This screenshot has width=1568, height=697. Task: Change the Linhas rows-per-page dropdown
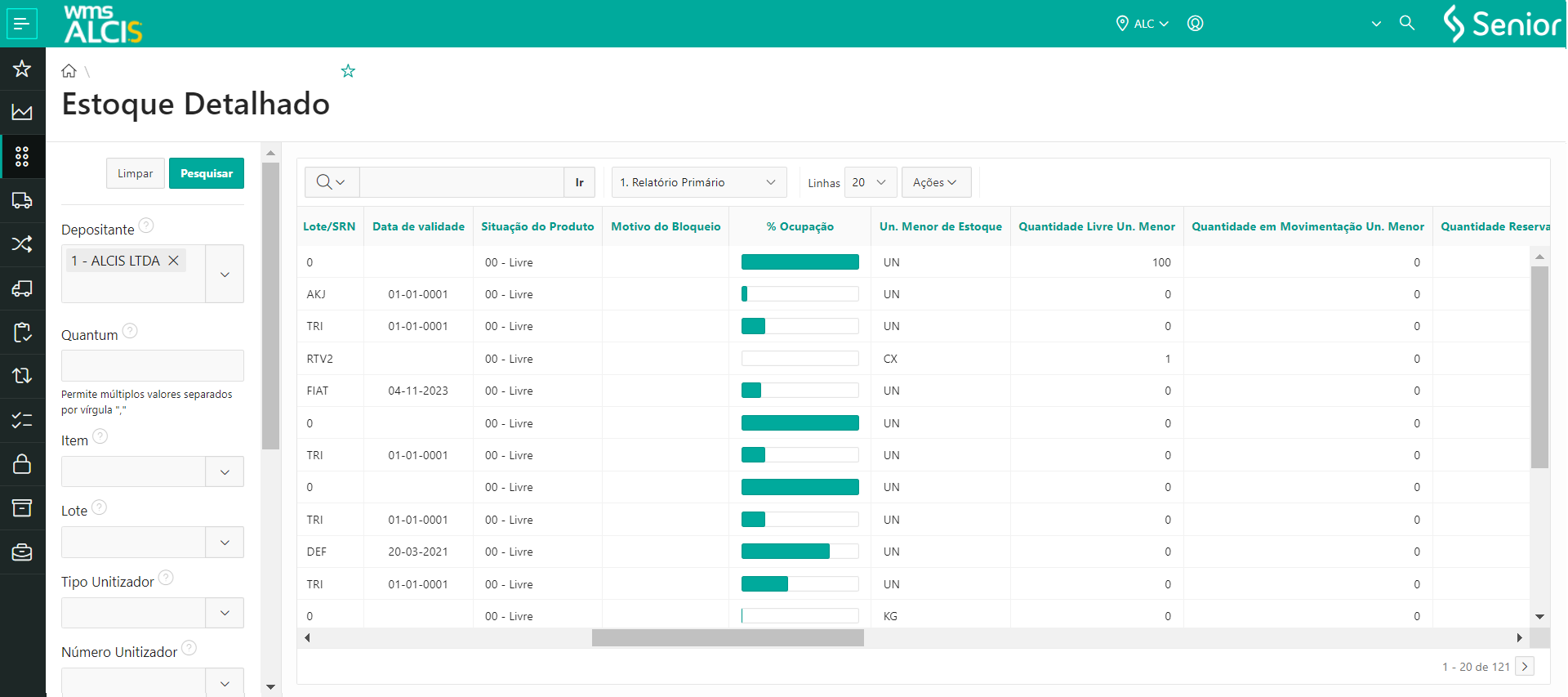(x=870, y=182)
